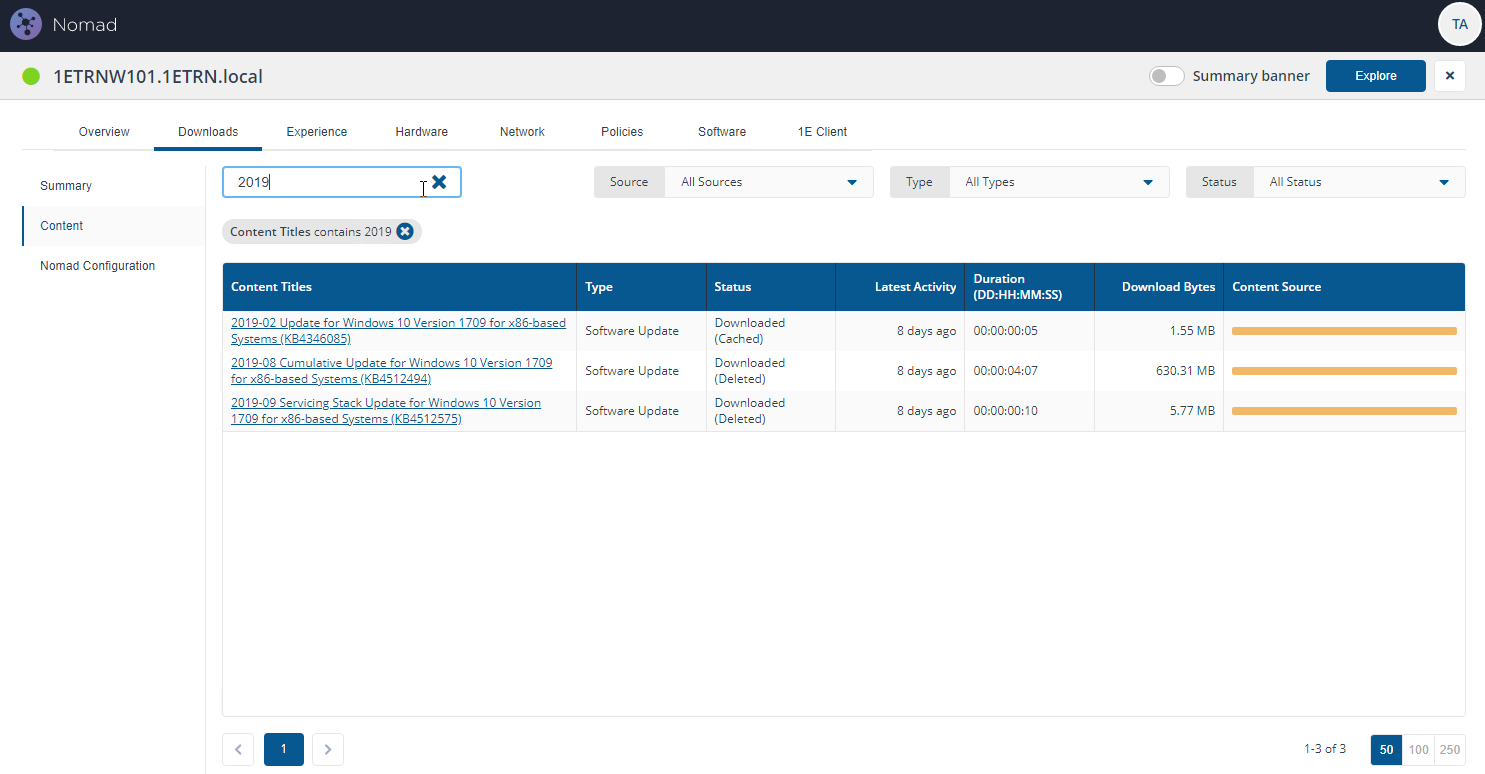Screen dimensions: 1485x774
Task: Clear the 2019 search box text
Action: [439, 182]
